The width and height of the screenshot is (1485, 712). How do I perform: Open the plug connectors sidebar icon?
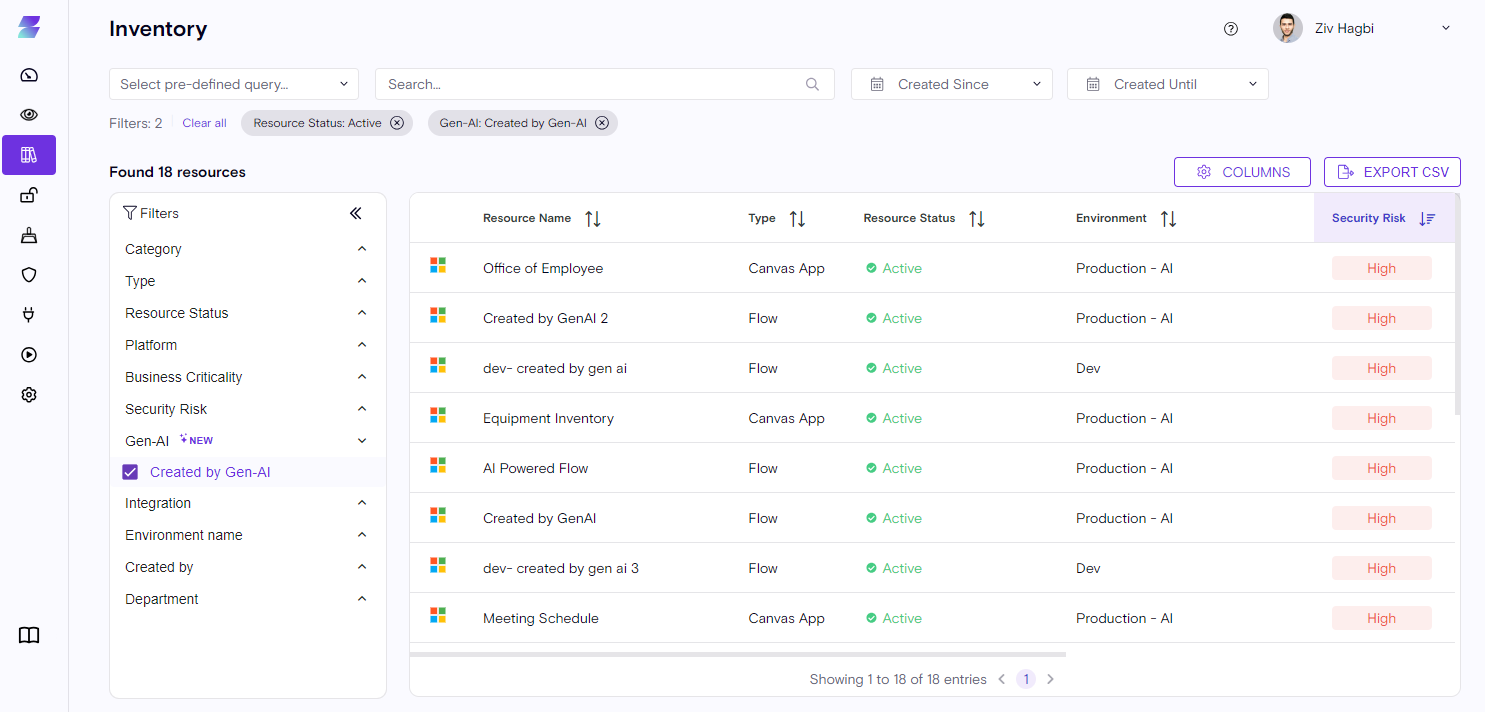(x=29, y=315)
